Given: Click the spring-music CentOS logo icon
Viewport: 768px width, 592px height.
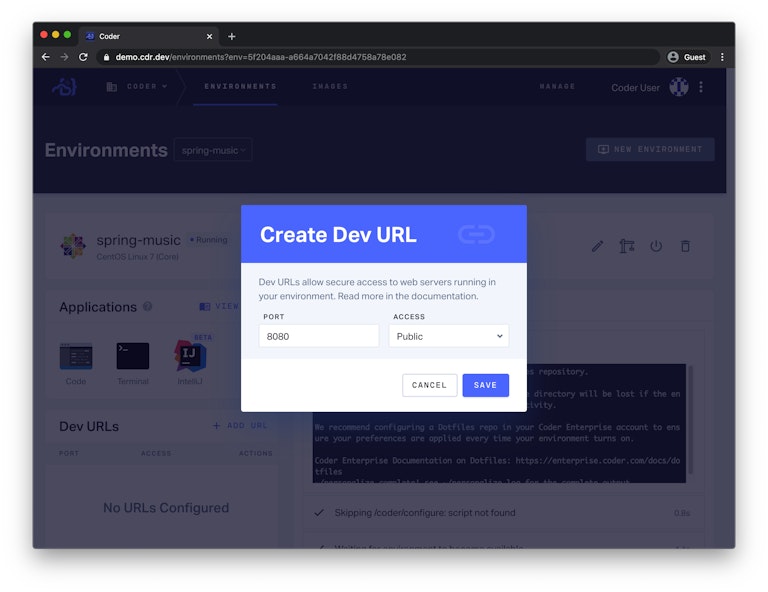Looking at the screenshot, I should point(73,245).
